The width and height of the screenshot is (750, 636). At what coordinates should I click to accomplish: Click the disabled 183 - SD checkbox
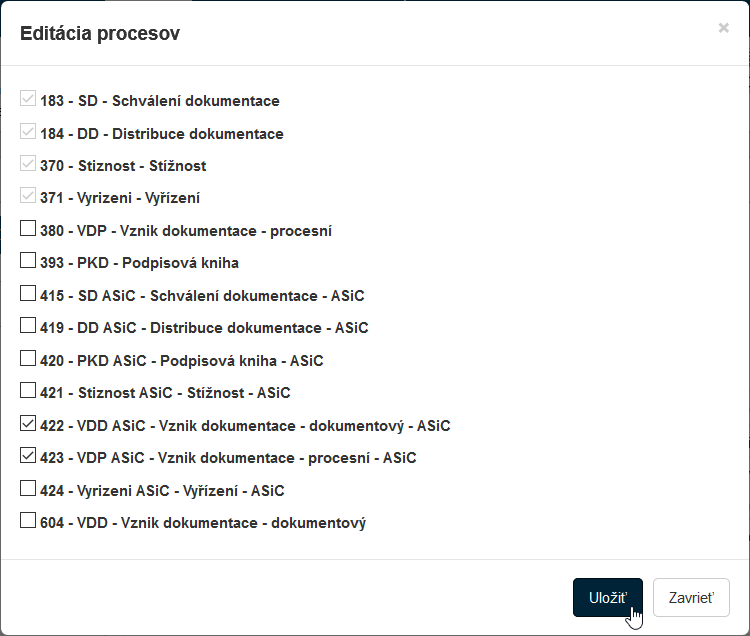[x=28, y=100]
